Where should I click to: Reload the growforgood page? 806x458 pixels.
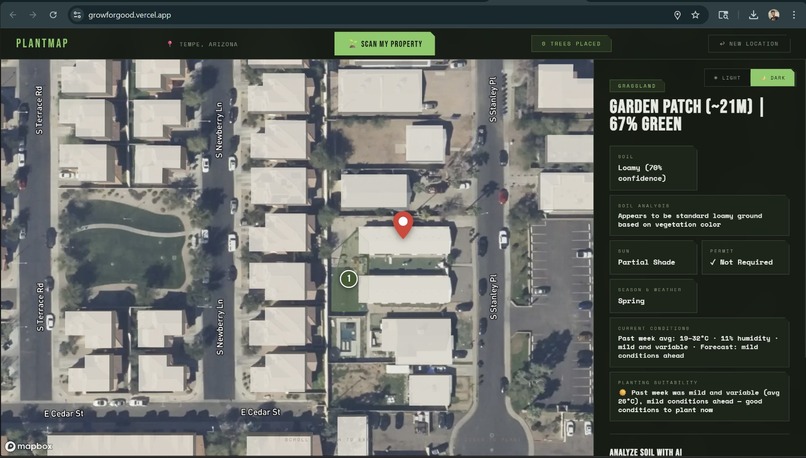pos(53,15)
